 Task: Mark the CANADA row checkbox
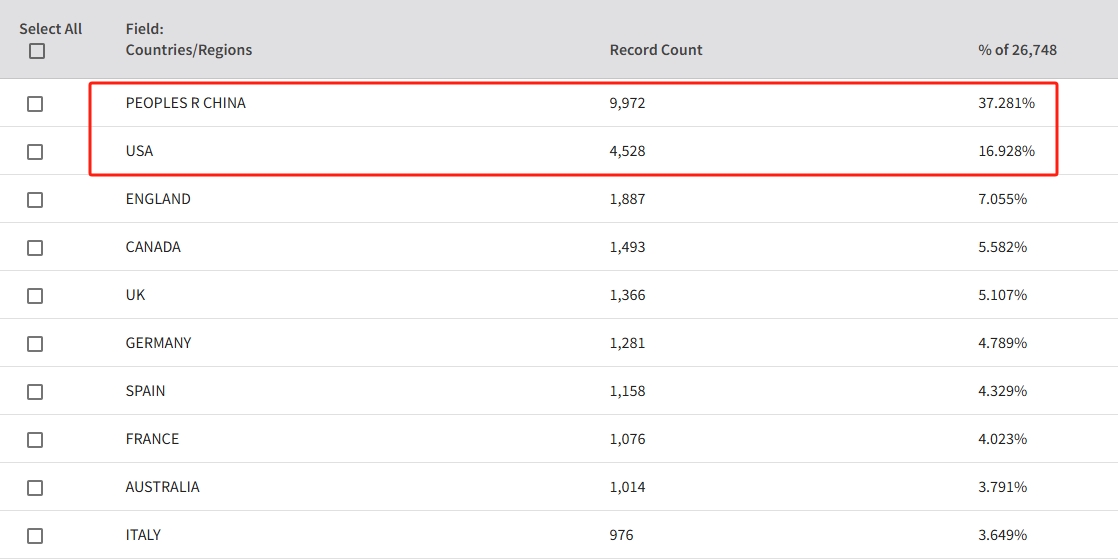click(x=35, y=248)
